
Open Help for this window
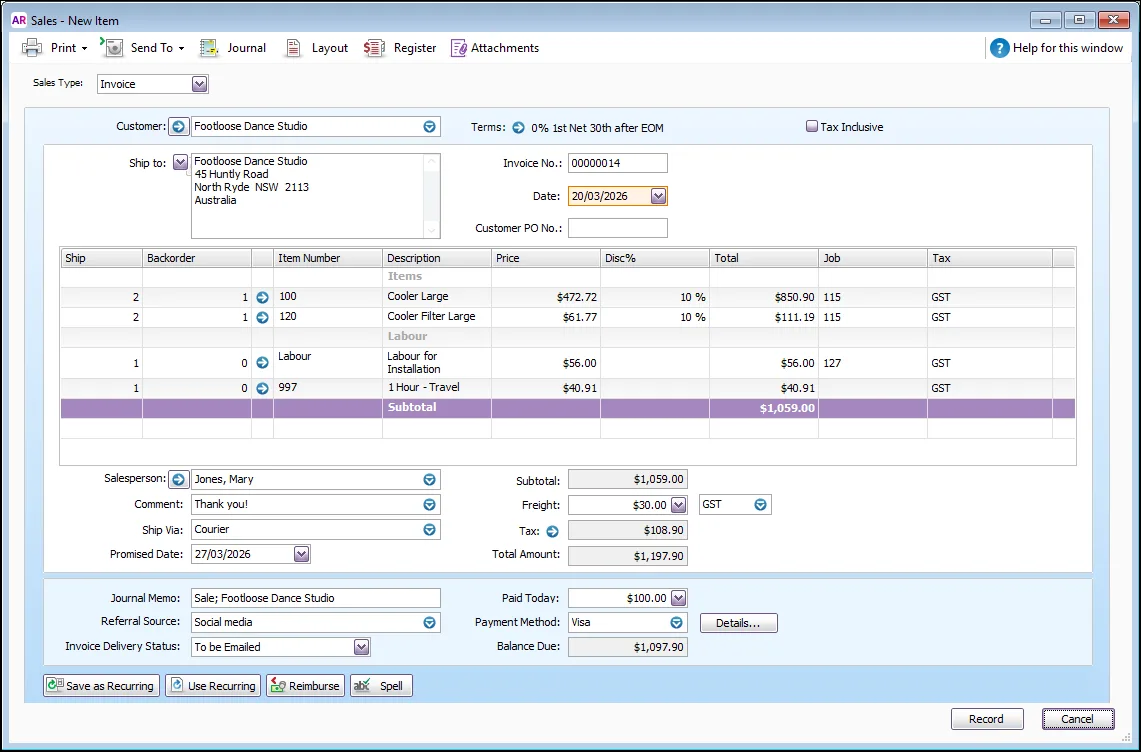[1056, 48]
